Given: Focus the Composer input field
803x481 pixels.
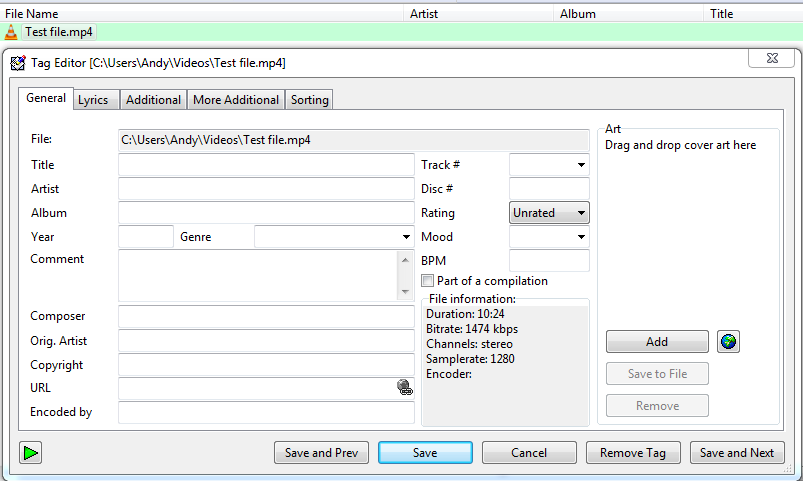Looking at the screenshot, I should [x=266, y=317].
